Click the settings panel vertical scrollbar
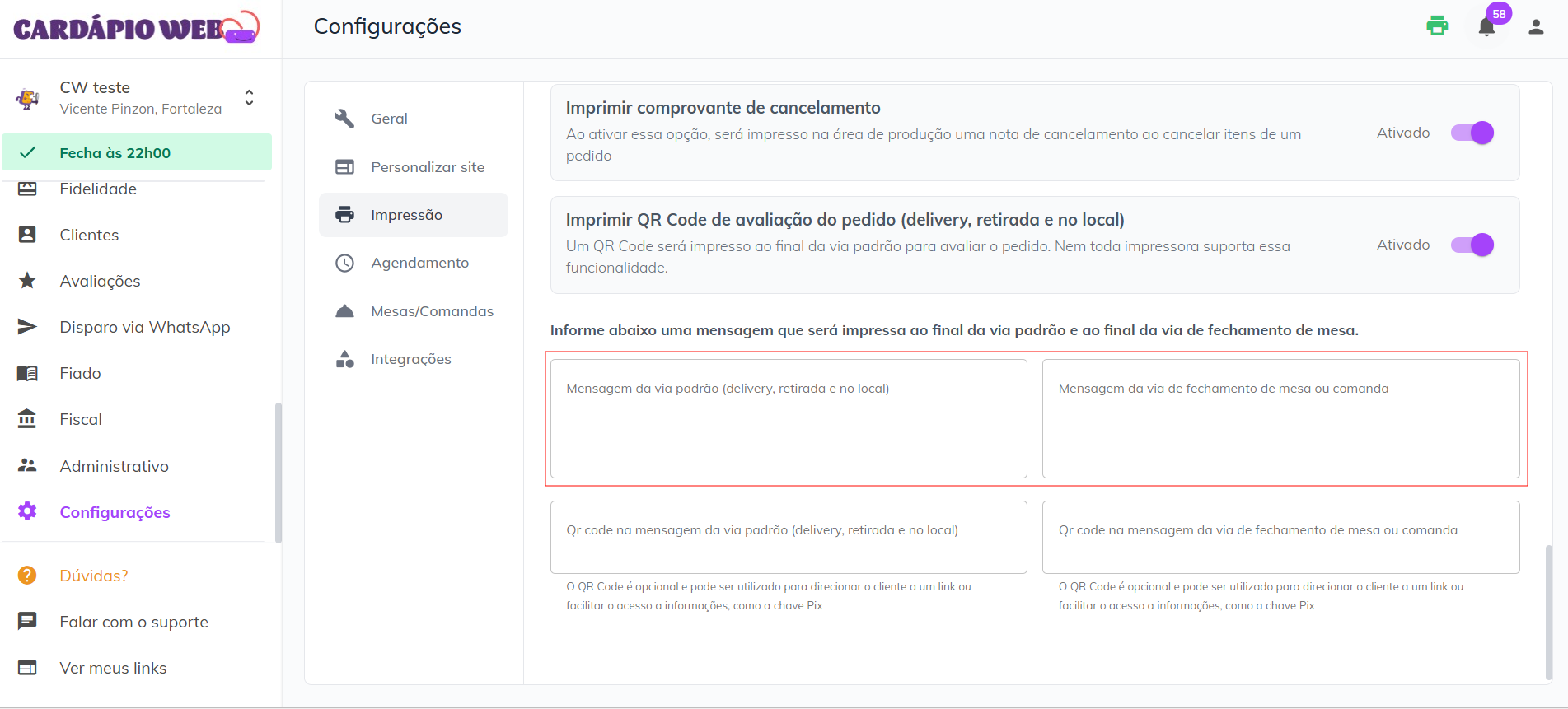The width and height of the screenshot is (1568, 709). tap(1549, 609)
